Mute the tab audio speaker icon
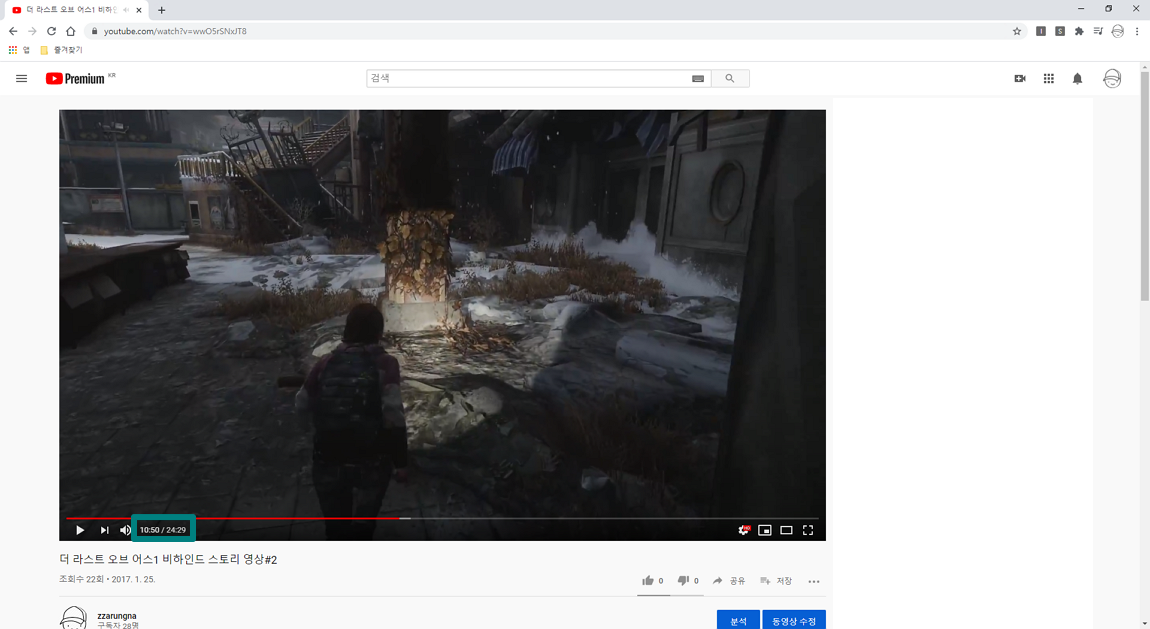The height and width of the screenshot is (629, 1150). tap(126, 10)
